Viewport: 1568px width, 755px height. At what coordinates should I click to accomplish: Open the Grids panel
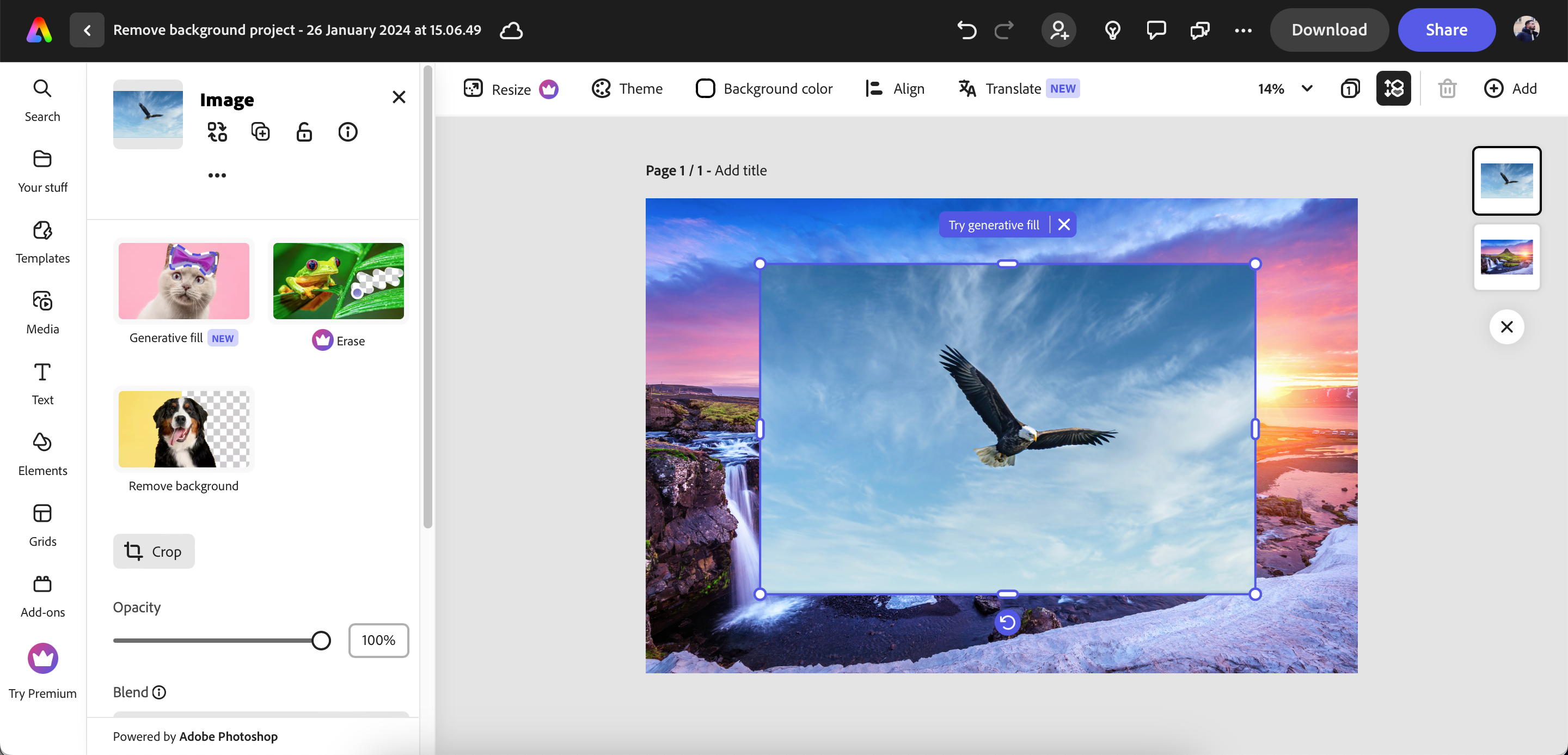(x=42, y=524)
